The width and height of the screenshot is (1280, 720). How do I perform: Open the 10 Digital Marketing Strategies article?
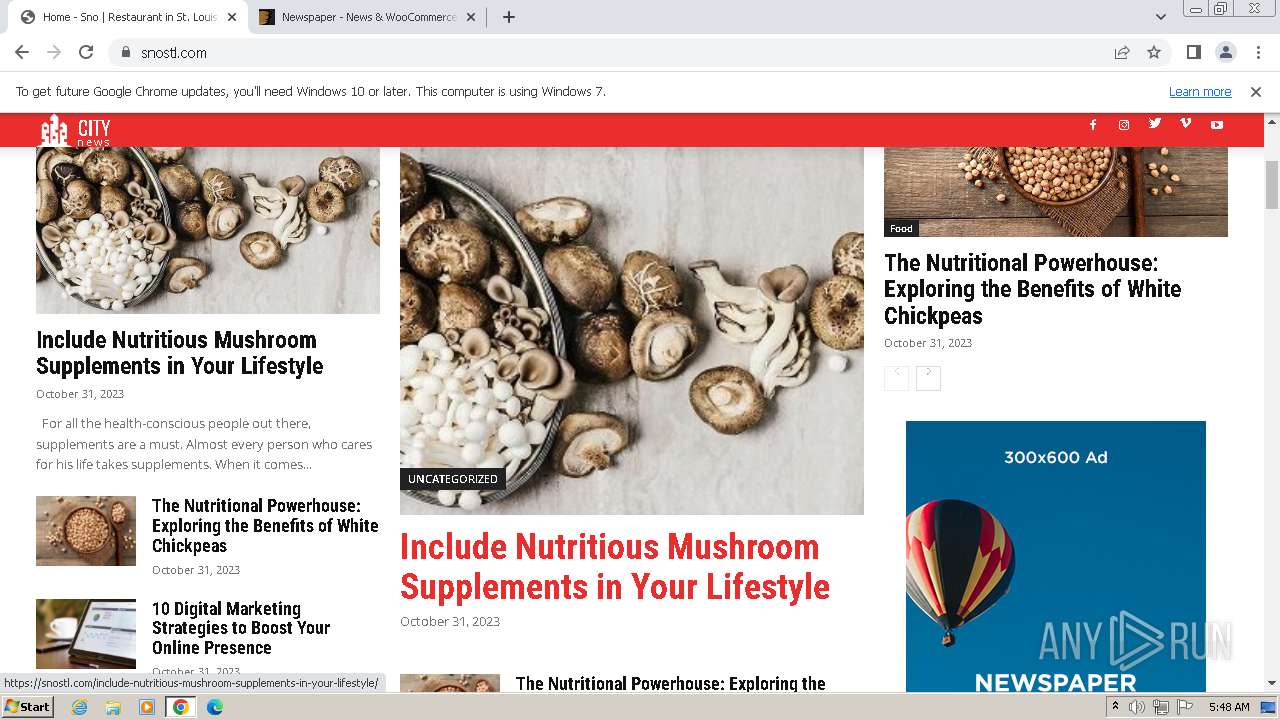241,628
